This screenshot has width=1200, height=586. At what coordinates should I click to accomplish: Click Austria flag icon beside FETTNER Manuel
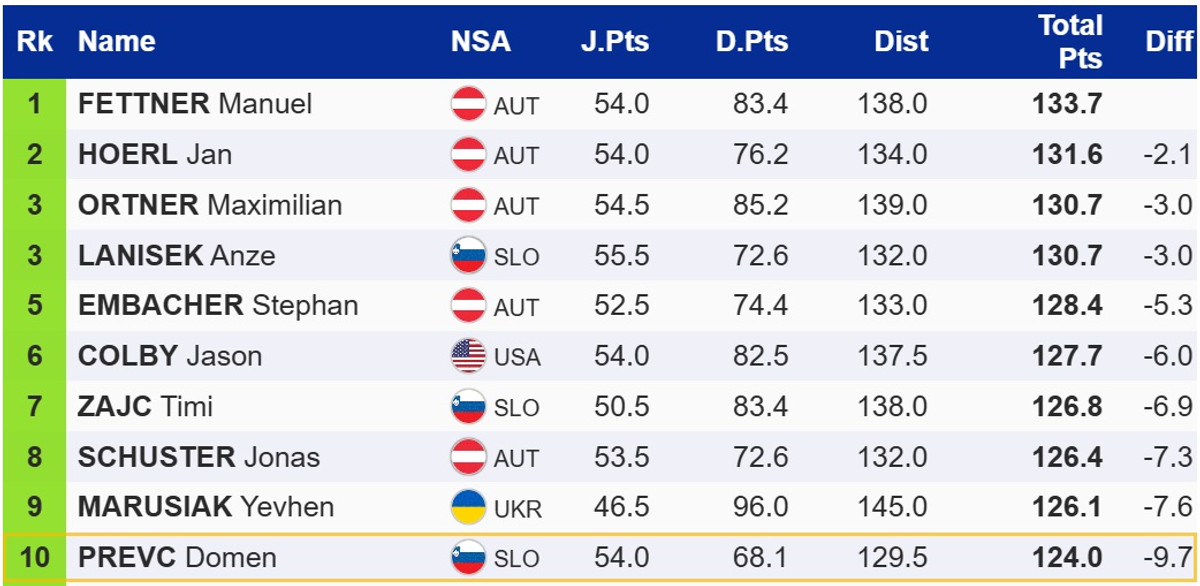click(468, 104)
